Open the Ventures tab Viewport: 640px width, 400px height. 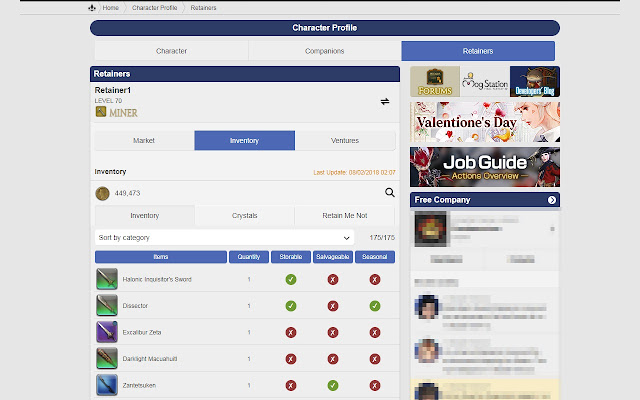click(x=345, y=140)
